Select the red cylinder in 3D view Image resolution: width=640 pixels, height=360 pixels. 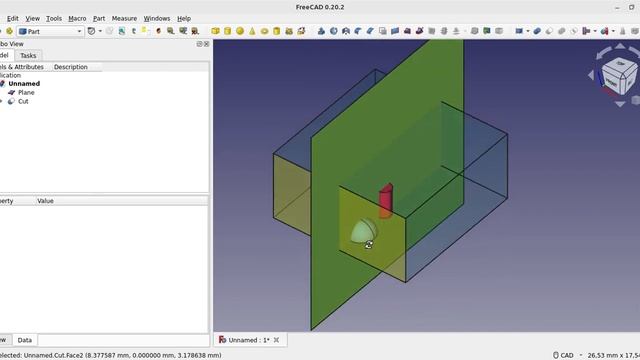coord(386,201)
